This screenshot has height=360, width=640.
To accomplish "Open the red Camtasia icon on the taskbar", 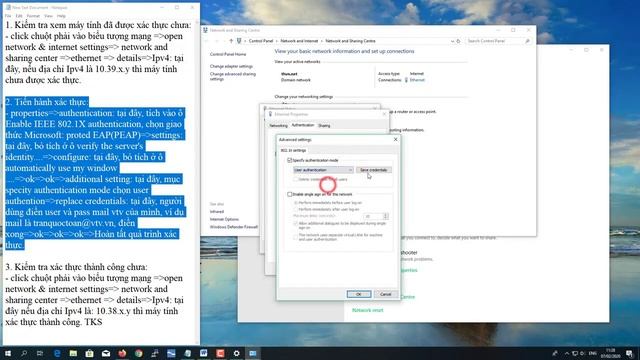I will (220, 353).
